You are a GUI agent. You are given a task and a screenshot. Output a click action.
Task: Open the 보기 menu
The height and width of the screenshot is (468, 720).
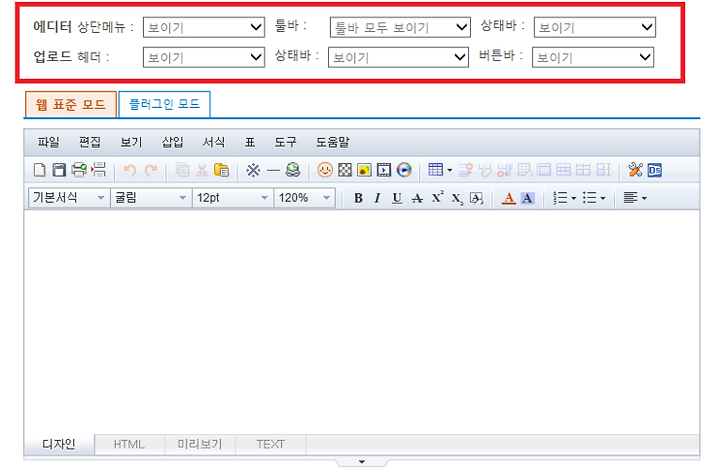pyautogui.click(x=131, y=142)
